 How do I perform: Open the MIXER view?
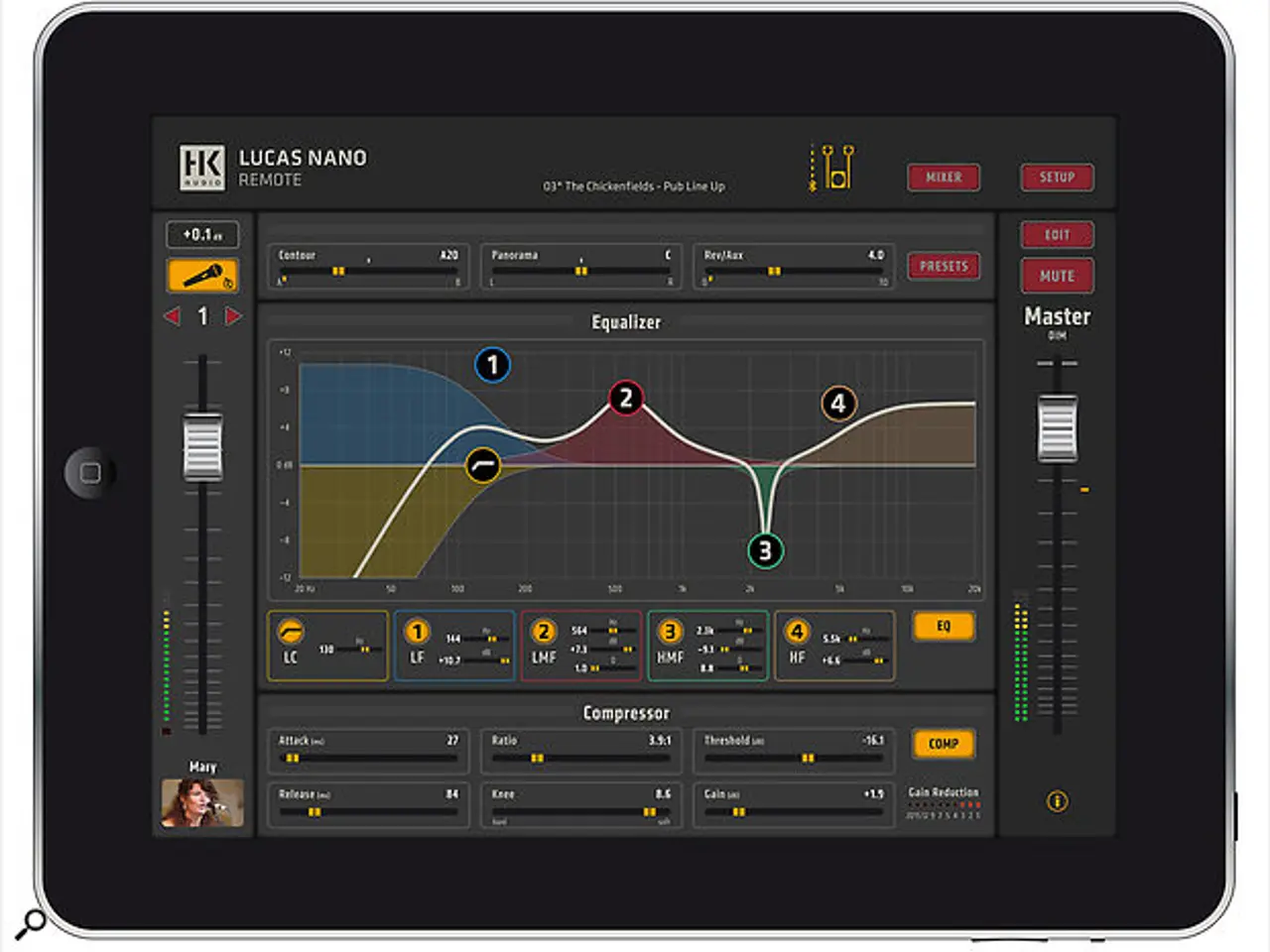[944, 178]
